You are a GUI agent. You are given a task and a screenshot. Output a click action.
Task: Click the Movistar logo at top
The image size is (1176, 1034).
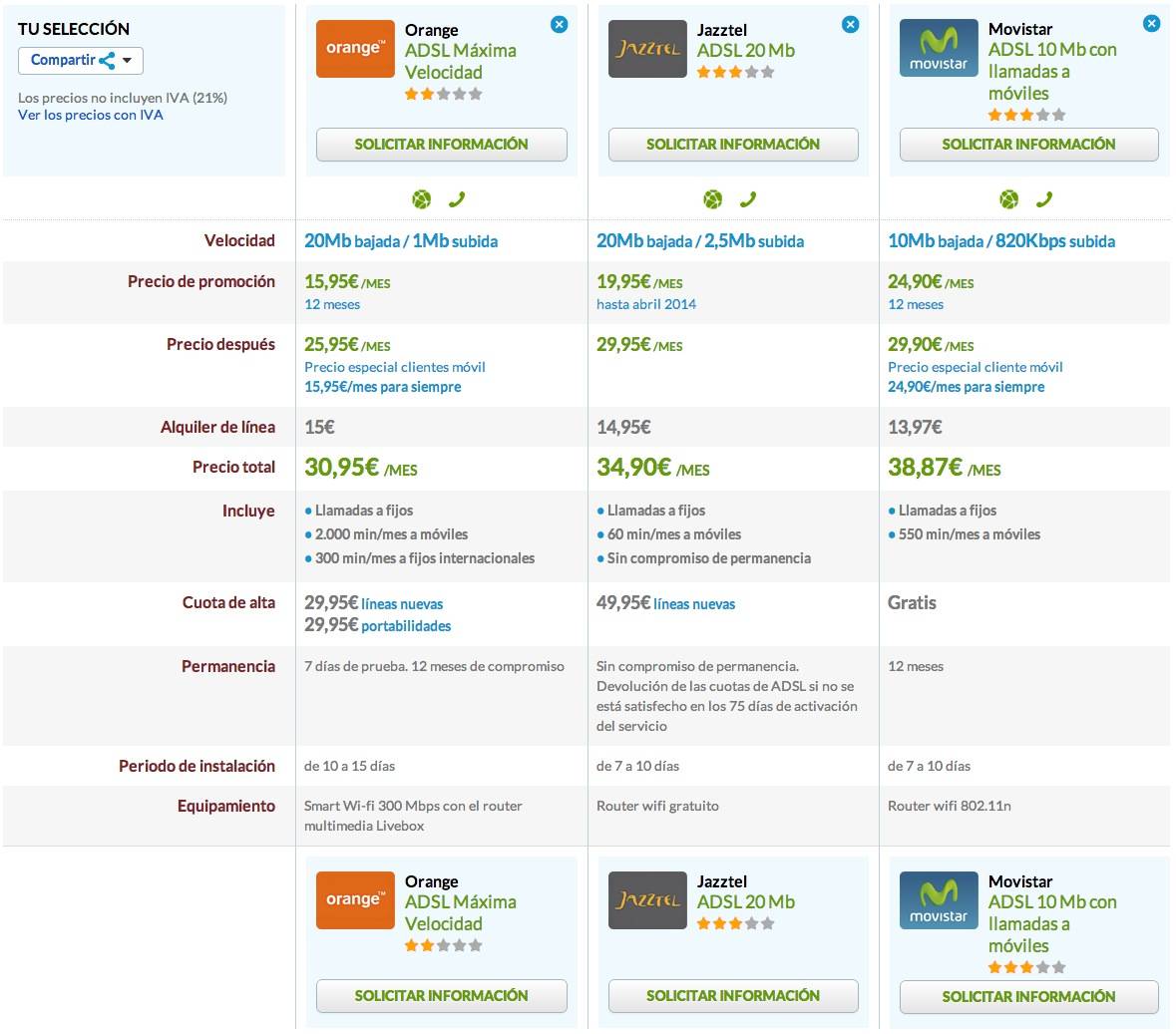939,48
